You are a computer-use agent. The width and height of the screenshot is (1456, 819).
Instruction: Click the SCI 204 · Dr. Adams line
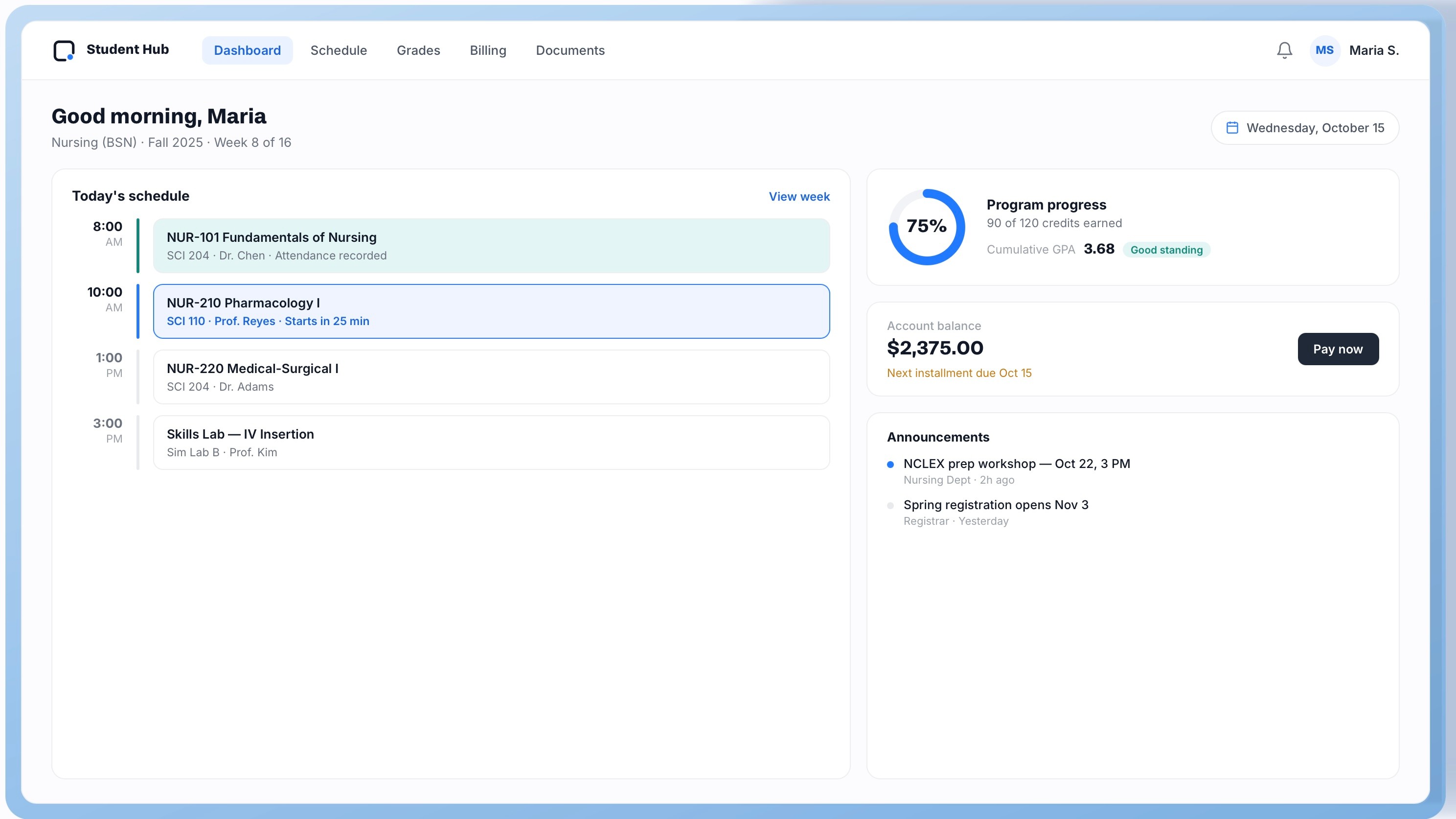220,386
